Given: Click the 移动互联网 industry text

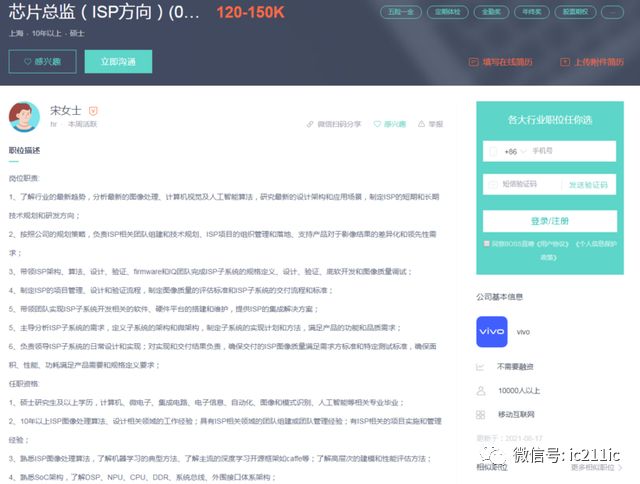Looking at the screenshot, I should (516, 415).
